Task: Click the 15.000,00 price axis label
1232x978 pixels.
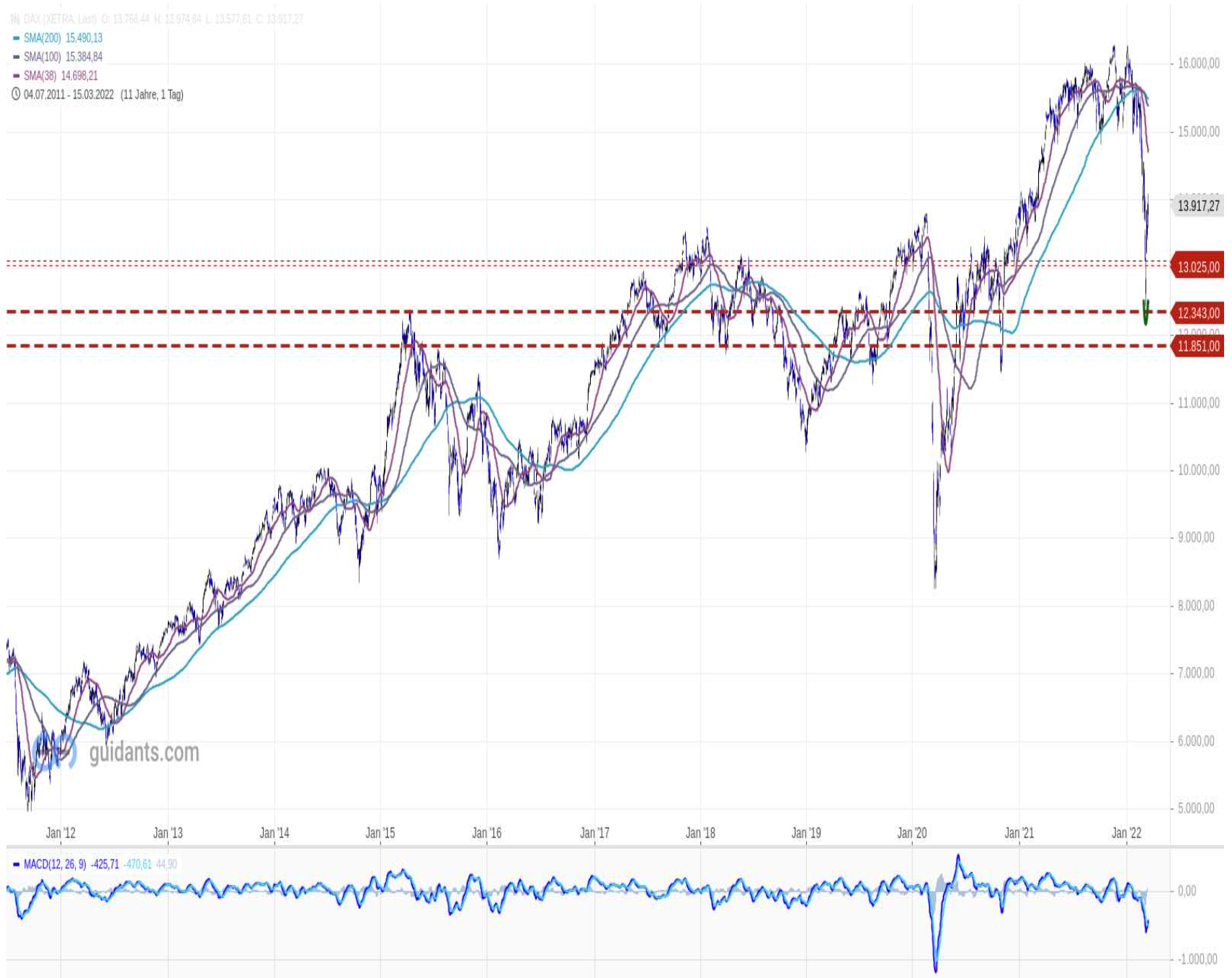Action: pos(1199,132)
